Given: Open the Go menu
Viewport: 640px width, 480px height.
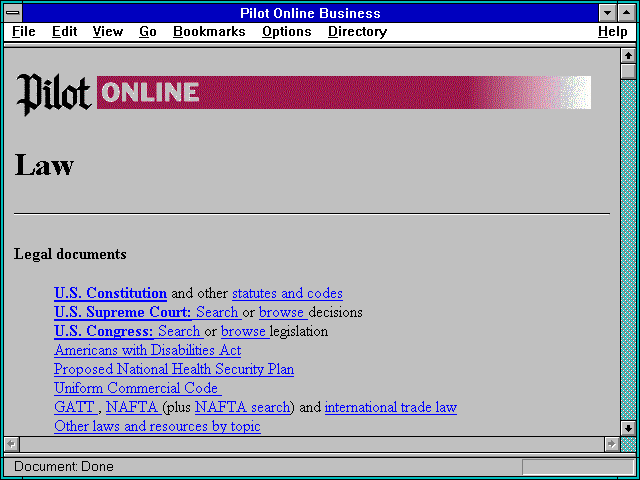Looking at the screenshot, I should click(x=147, y=31).
